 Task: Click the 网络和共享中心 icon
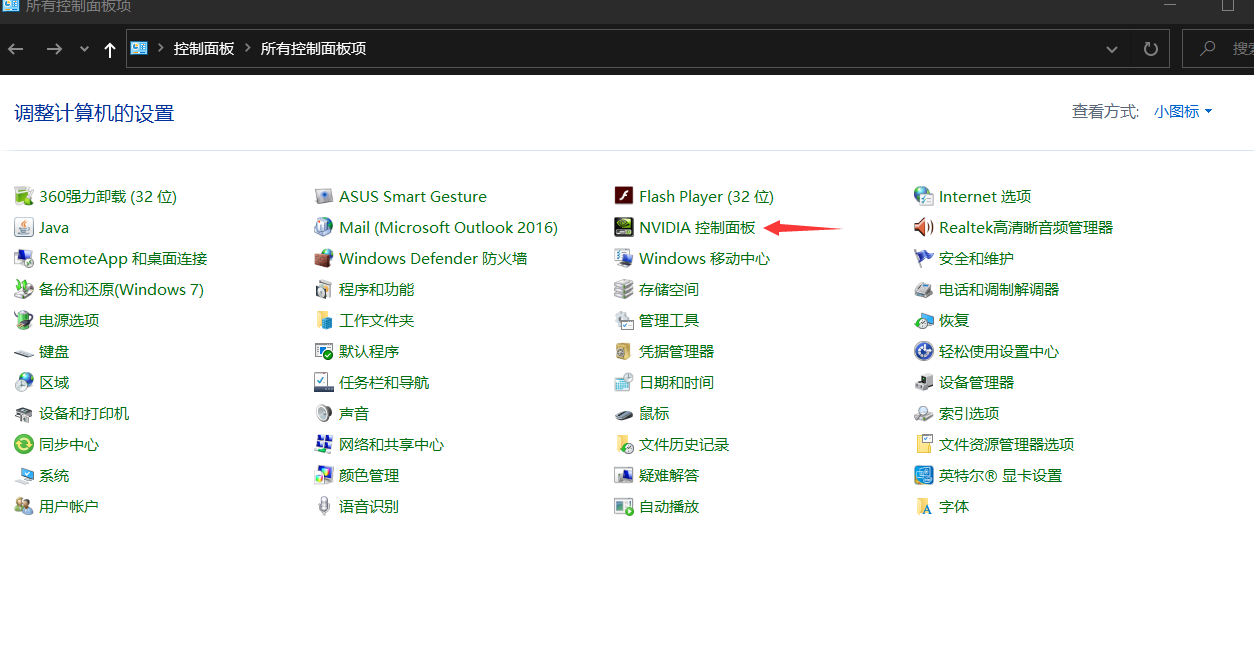tap(324, 444)
